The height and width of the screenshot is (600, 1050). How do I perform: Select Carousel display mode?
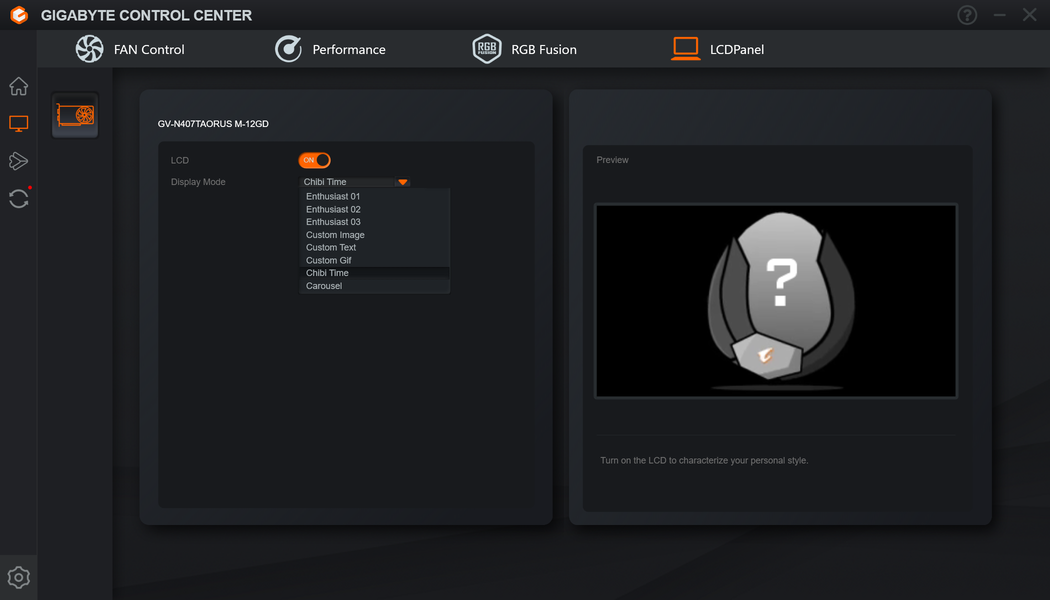tap(374, 286)
